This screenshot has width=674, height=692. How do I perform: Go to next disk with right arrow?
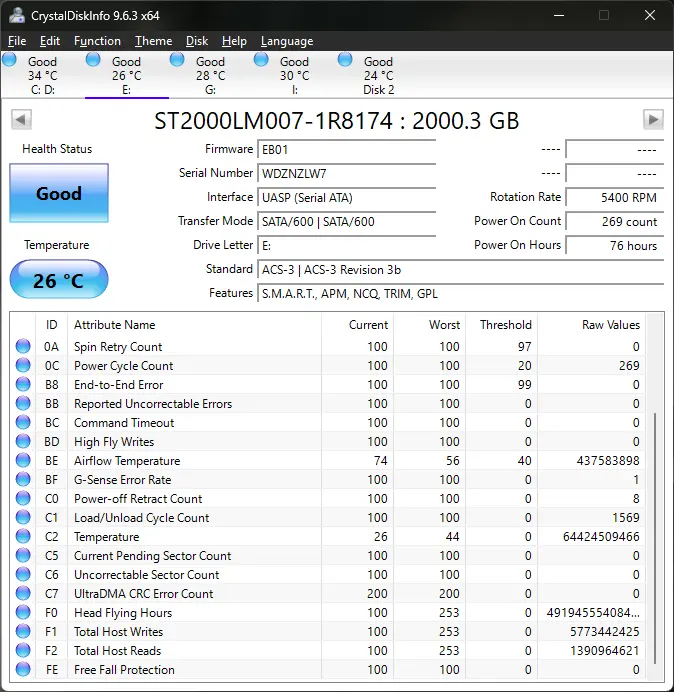pos(653,119)
